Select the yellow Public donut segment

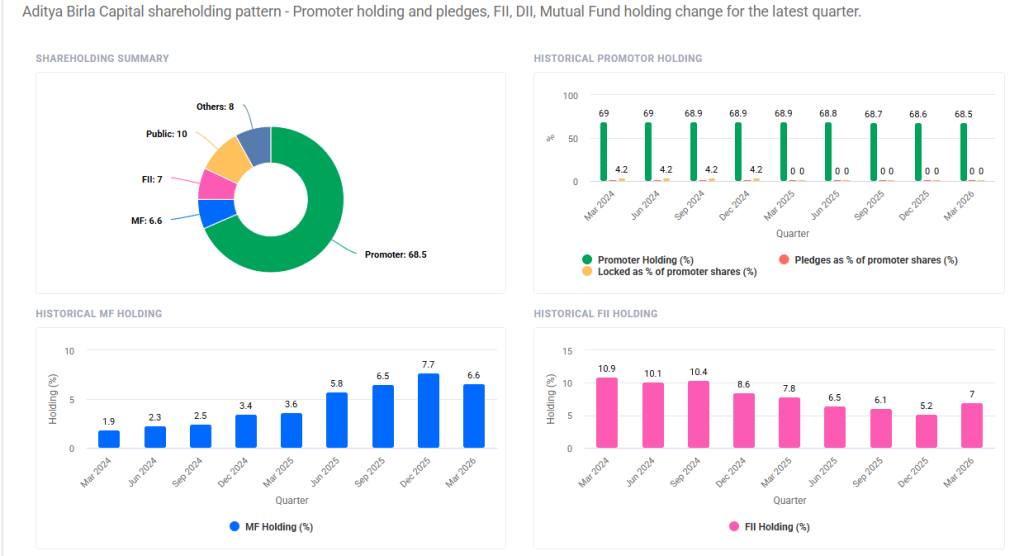tap(229, 157)
